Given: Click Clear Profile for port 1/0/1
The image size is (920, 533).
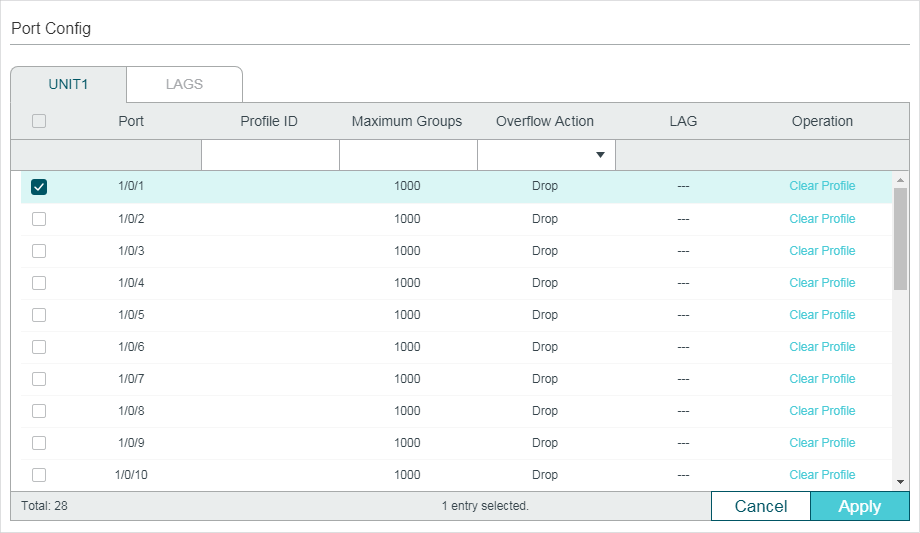Looking at the screenshot, I should 822,186.
